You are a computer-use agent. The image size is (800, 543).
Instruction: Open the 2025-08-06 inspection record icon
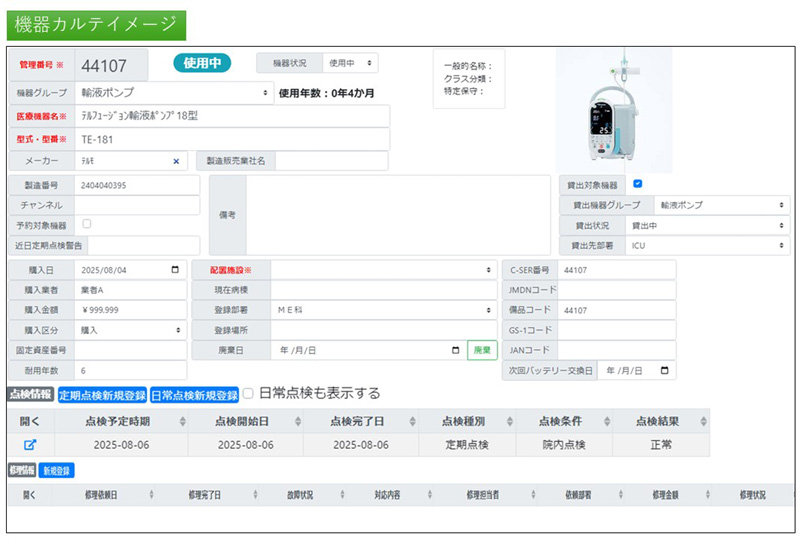click(x=30, y=444)
